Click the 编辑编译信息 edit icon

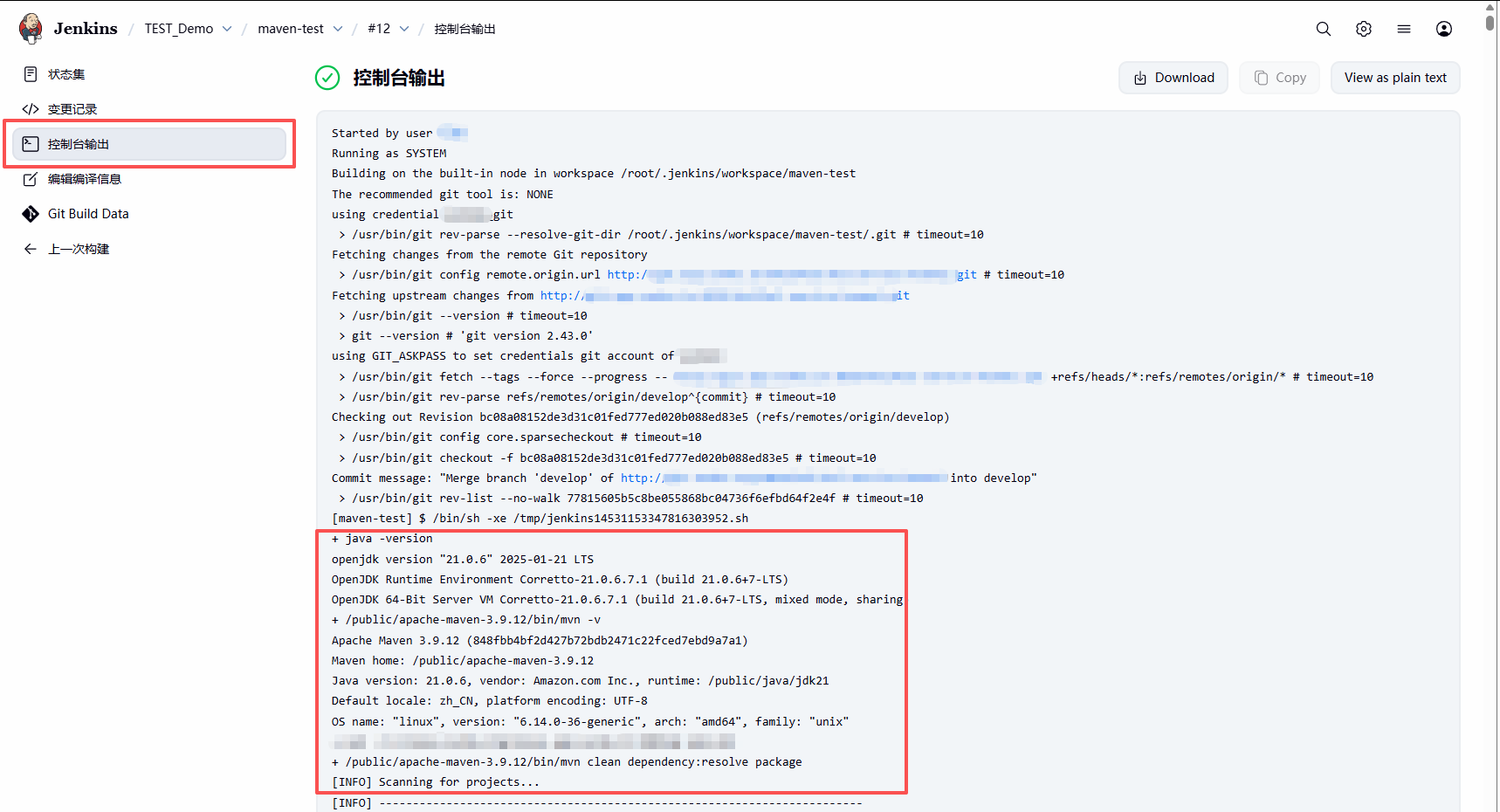31,179
